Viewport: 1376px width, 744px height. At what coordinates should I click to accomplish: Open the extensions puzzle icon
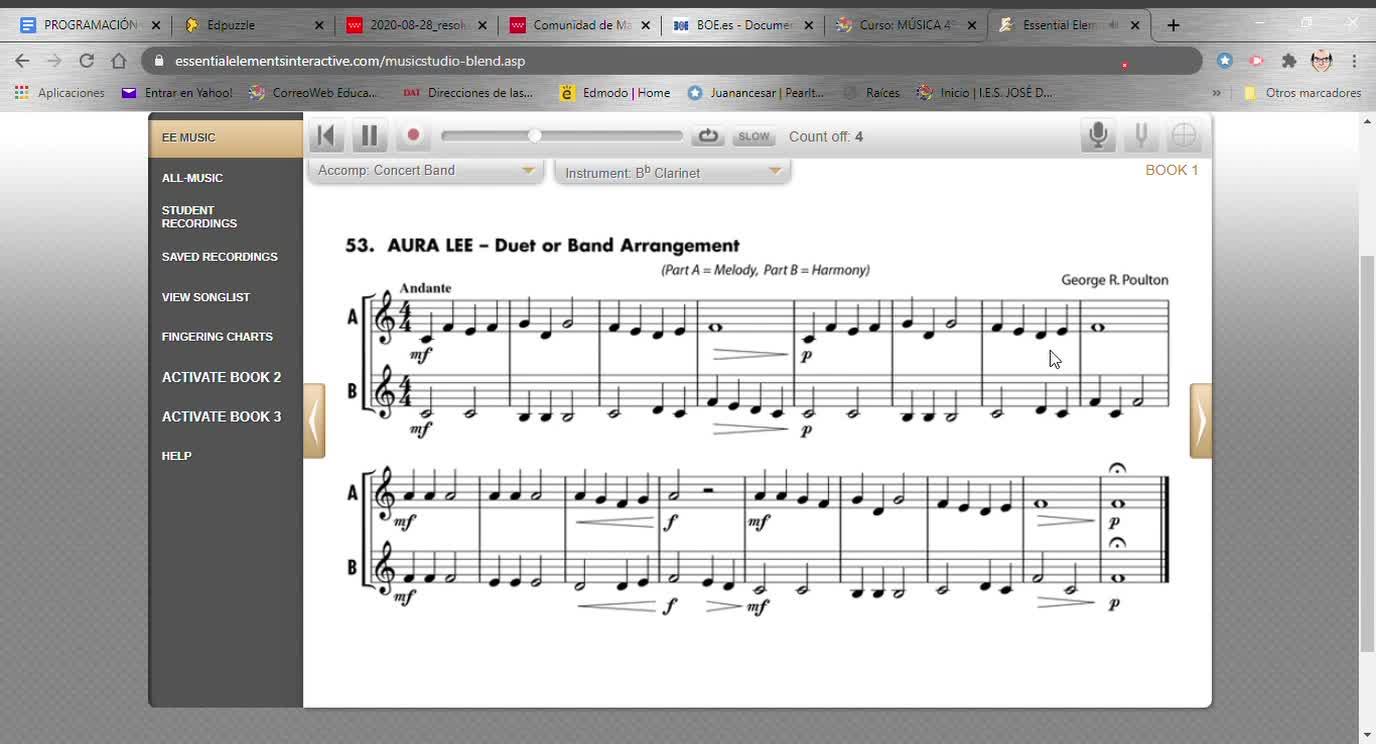1289,61
